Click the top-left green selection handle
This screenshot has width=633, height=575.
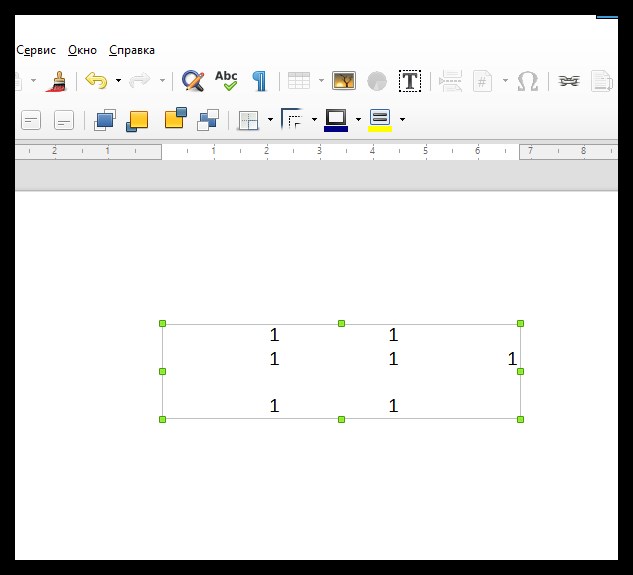pos(162,323)
